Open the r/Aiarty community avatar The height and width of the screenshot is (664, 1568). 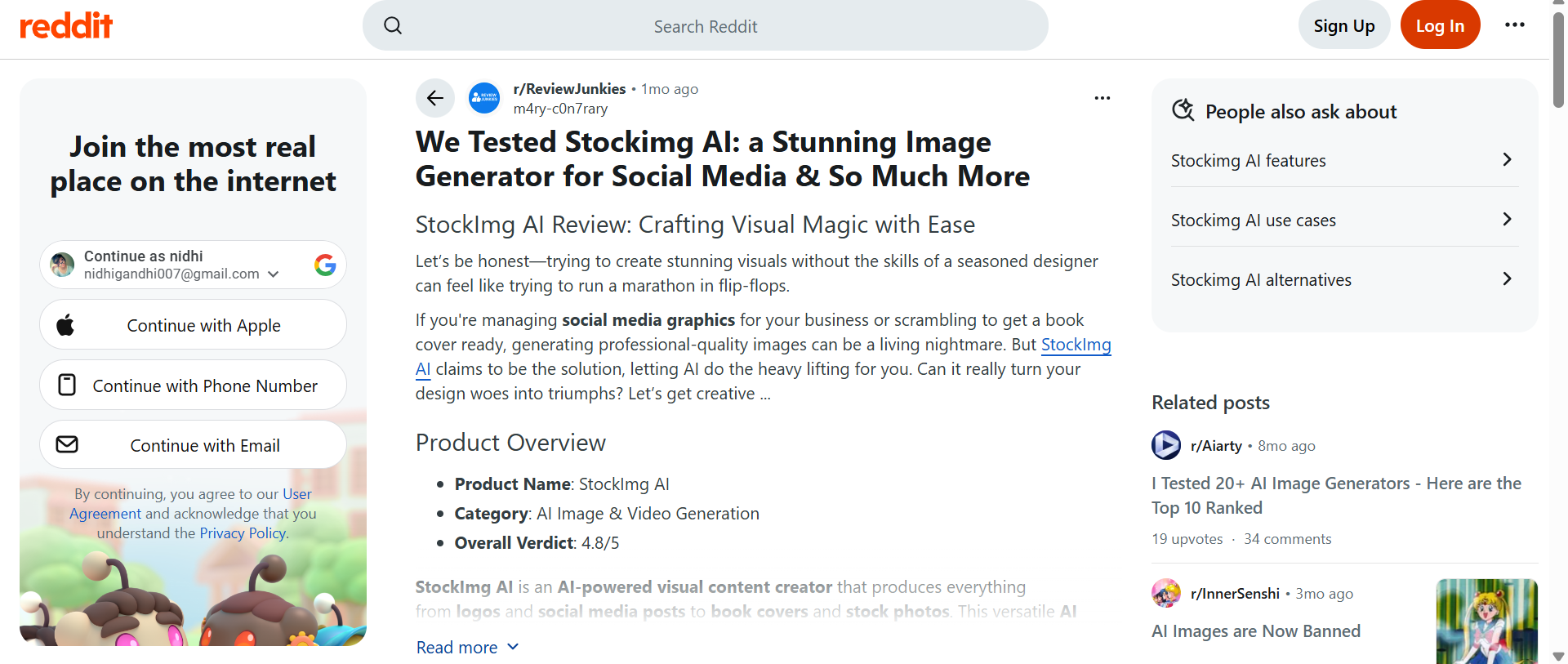(x=1166, y=445)
